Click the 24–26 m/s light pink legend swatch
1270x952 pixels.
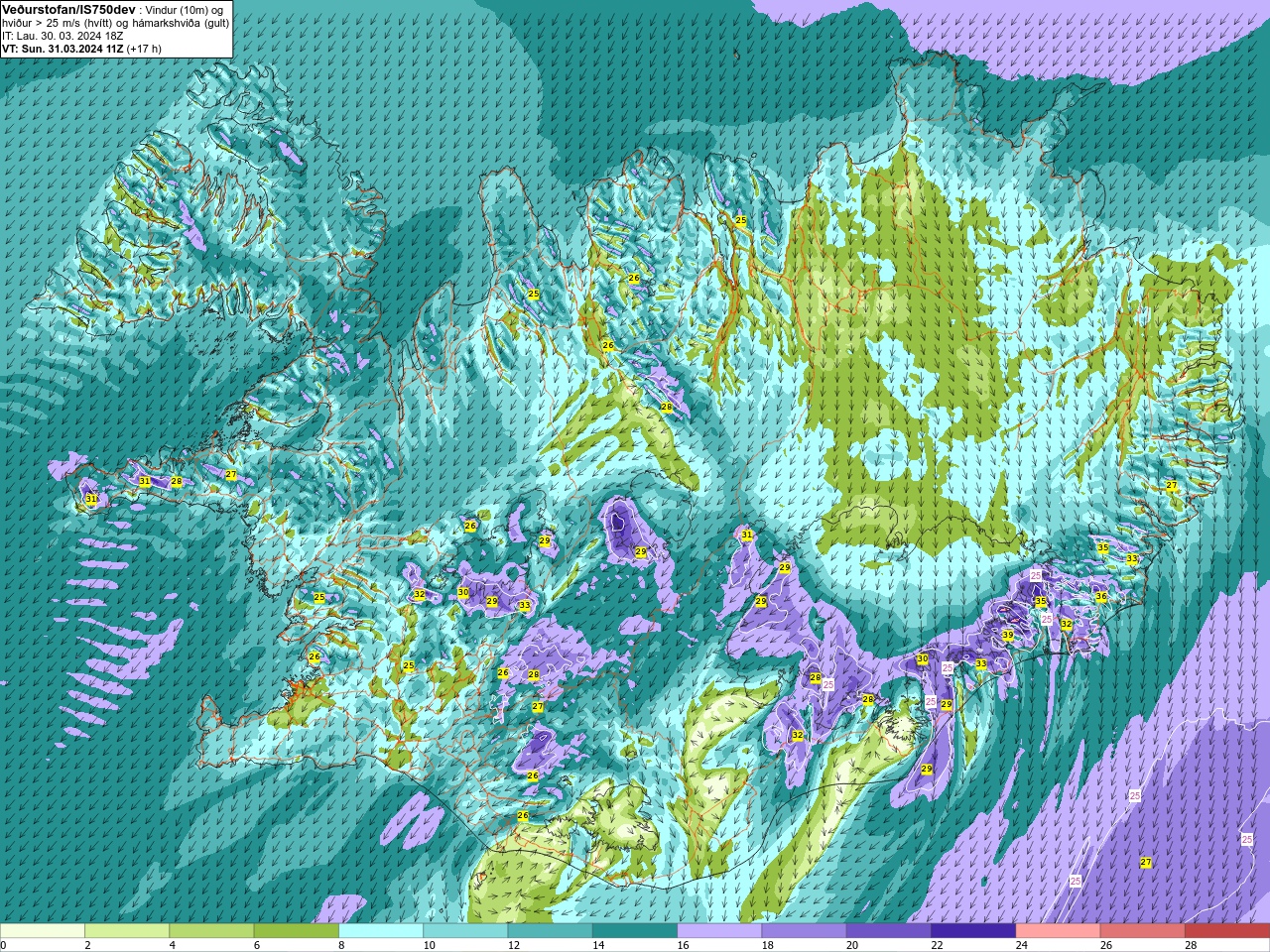[1058, 931]
